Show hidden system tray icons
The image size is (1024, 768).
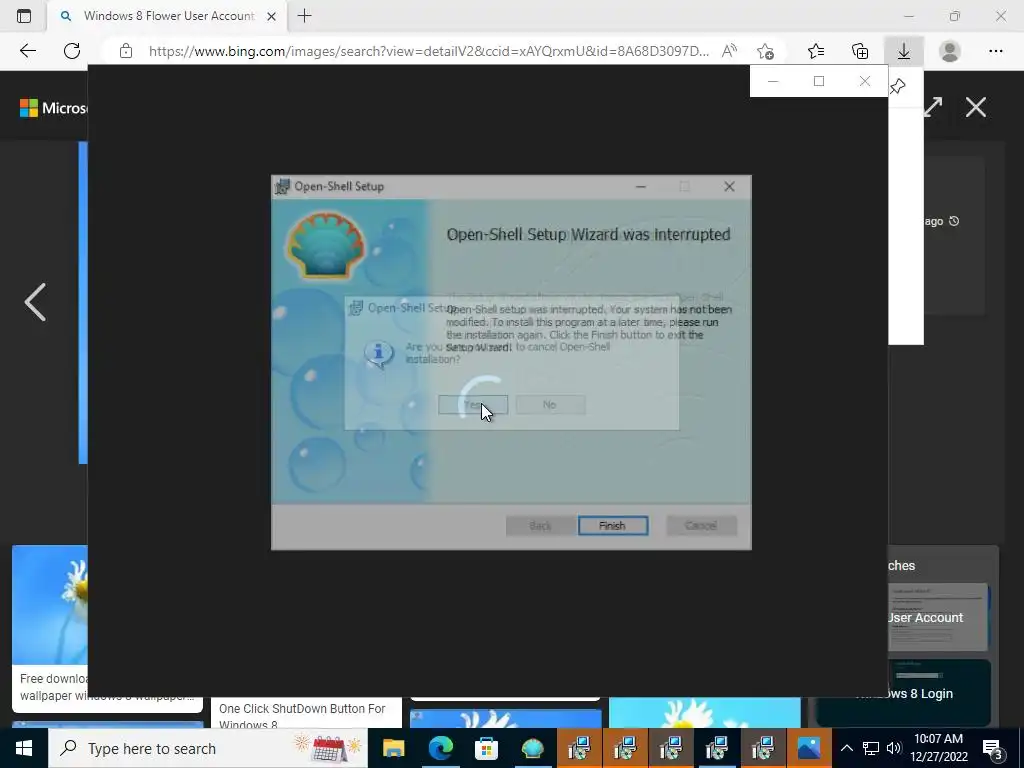pyautogui.click(x=846, y=748)
